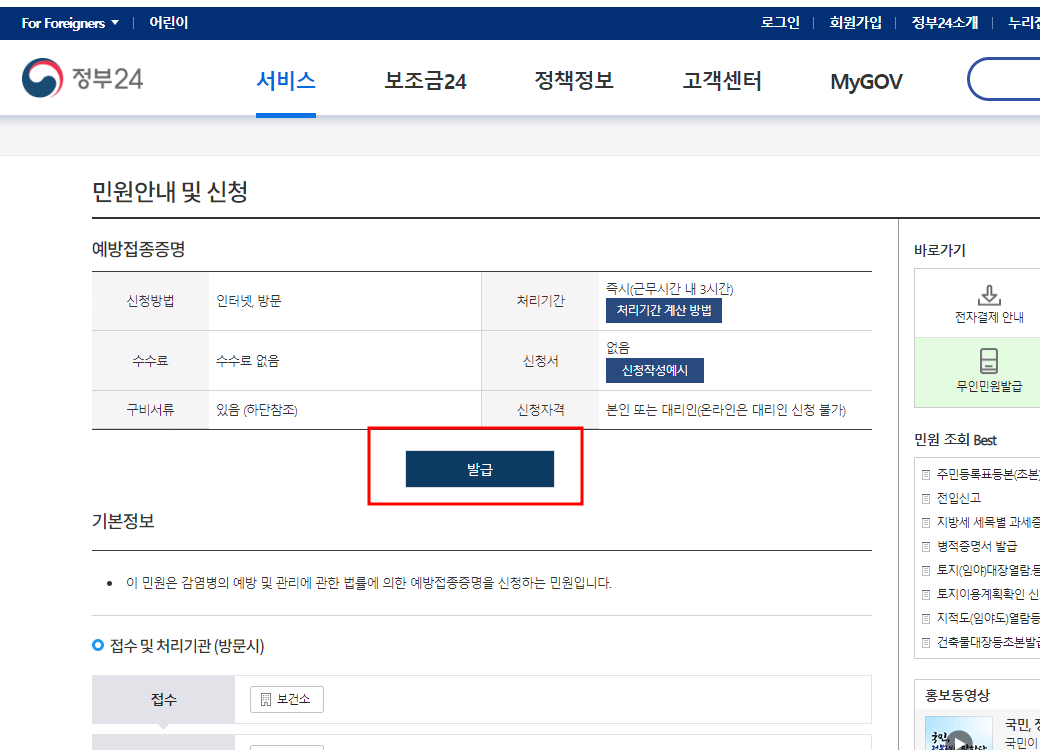Open the 처리기간 계산 방법 button
1040x750 pixels.
663,310
